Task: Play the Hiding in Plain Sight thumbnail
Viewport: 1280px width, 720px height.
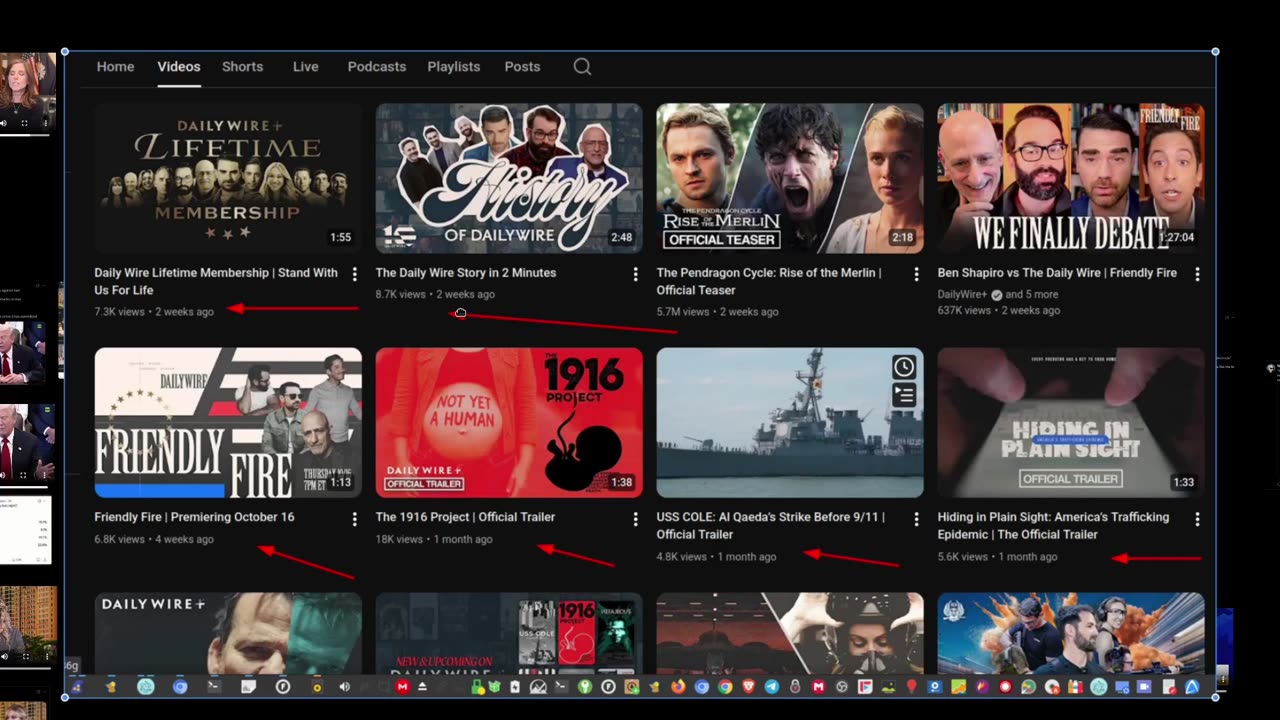Action: 1071,422
